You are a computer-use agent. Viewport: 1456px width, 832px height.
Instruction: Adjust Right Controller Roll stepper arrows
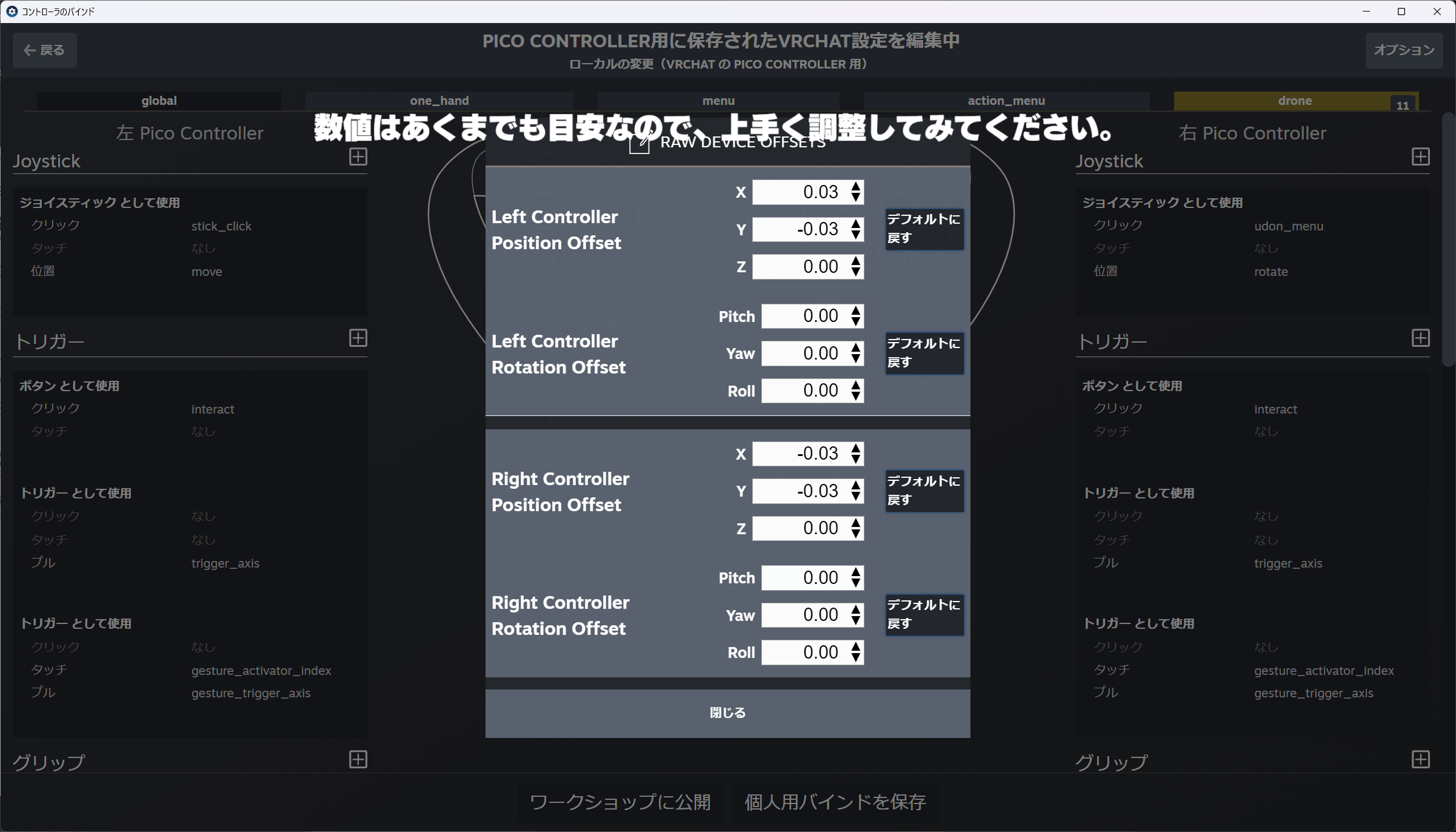pos(855,653)
